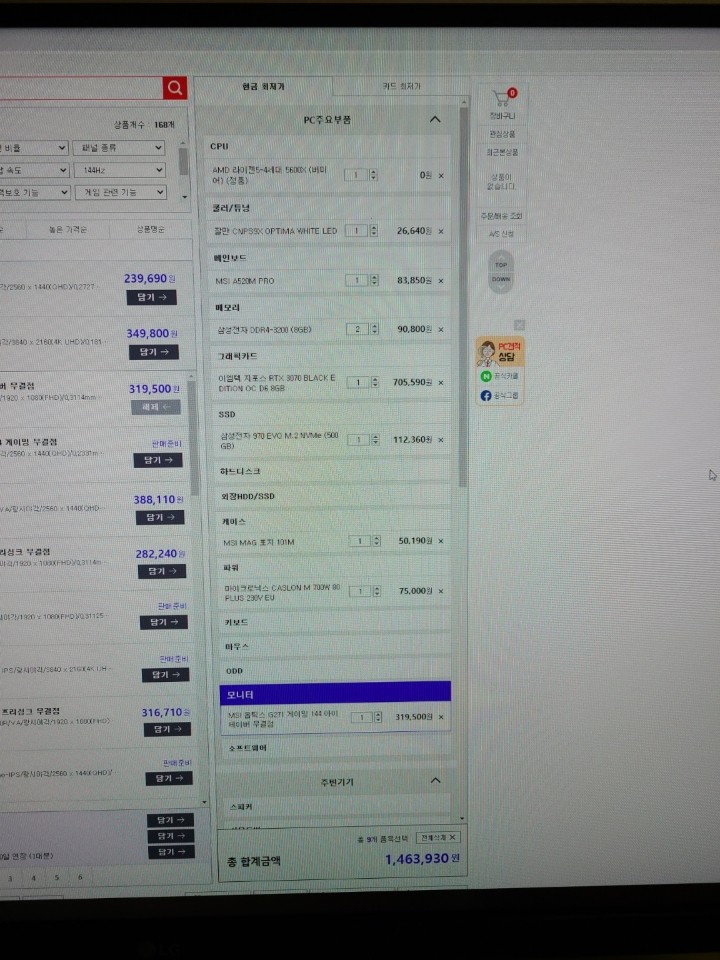Collapse the PC주요부품 section chevron
720x960 pixels.
435,119
